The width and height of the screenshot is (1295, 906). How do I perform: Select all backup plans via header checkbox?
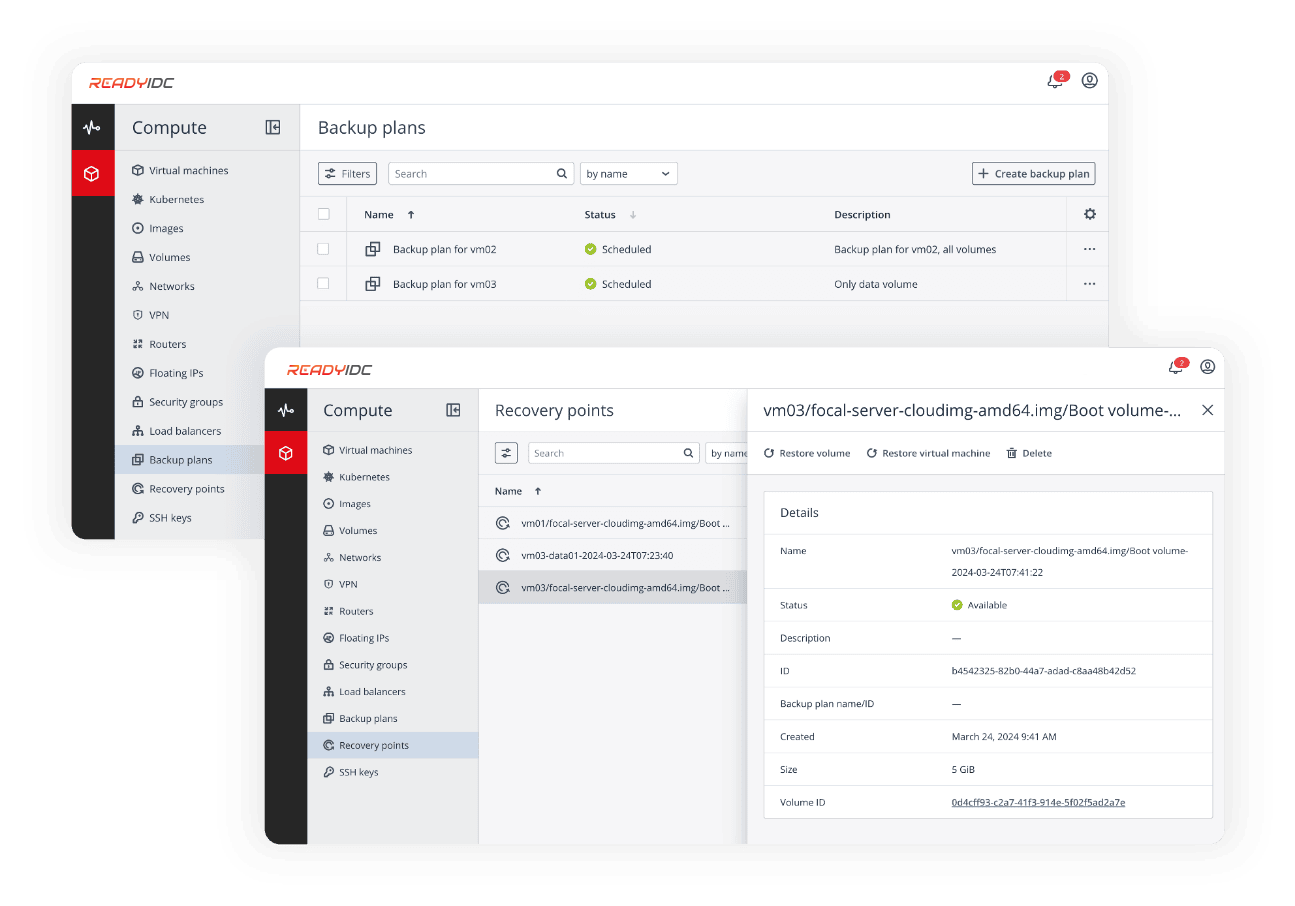click(323, 214)
